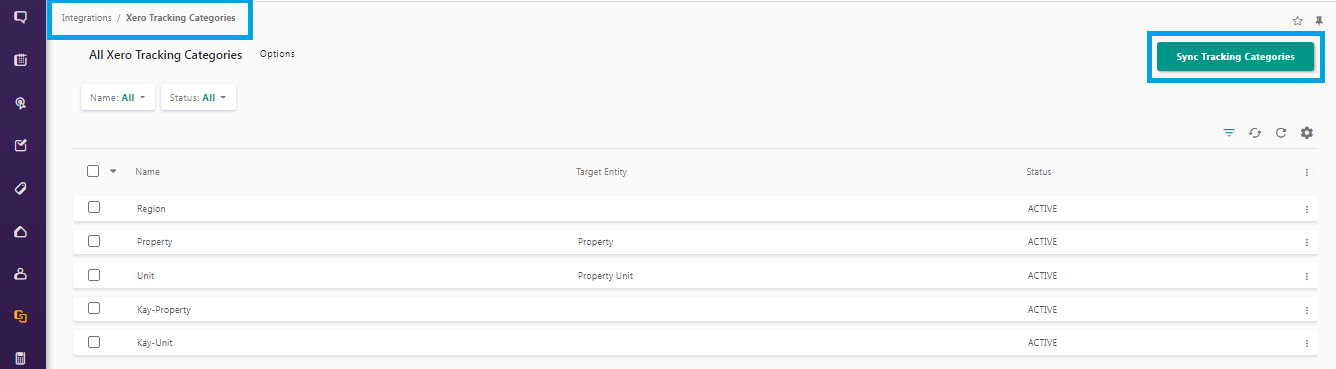Image resolution: width=1336 pixels, height=369 pixels.
Task: Toggle the select-all header checkbox
Action: pyautogui.click(x=93, y=171)
